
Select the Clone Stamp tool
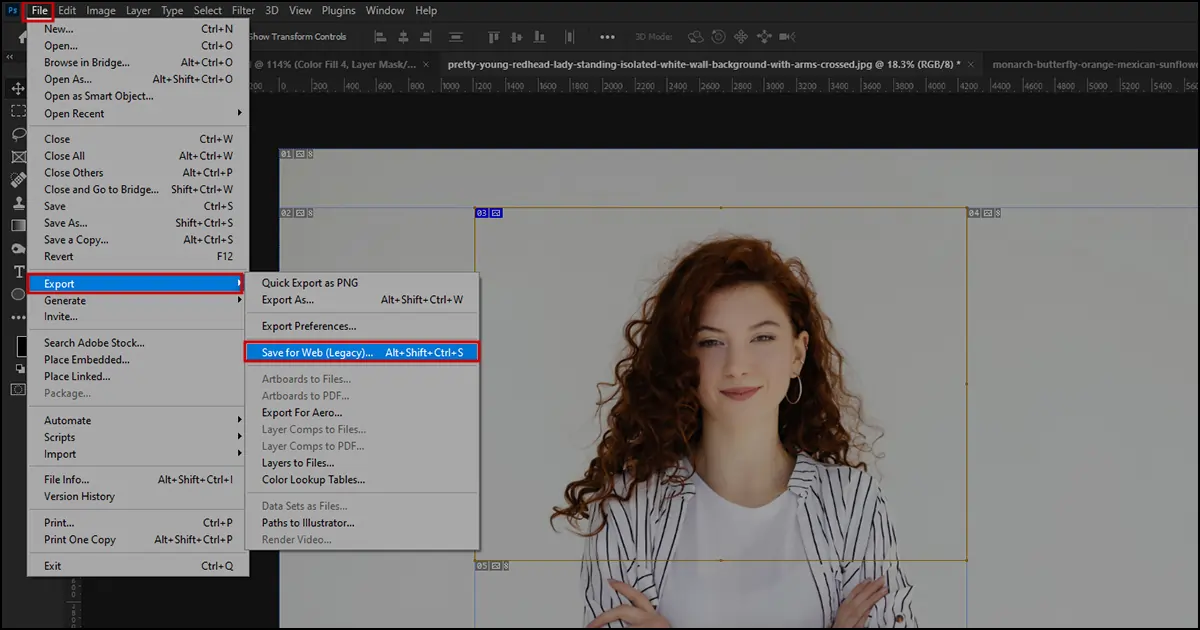(17, 201)
